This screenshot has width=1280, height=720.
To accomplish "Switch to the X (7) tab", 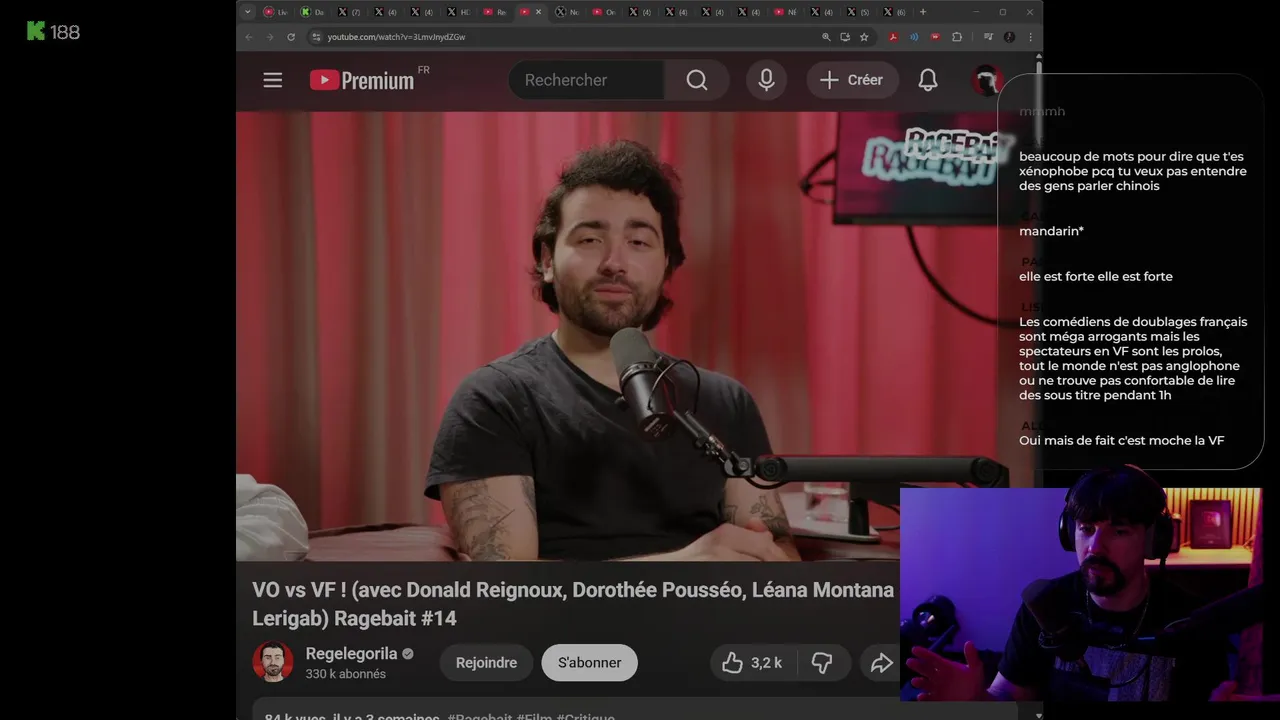I will [348, 12].
